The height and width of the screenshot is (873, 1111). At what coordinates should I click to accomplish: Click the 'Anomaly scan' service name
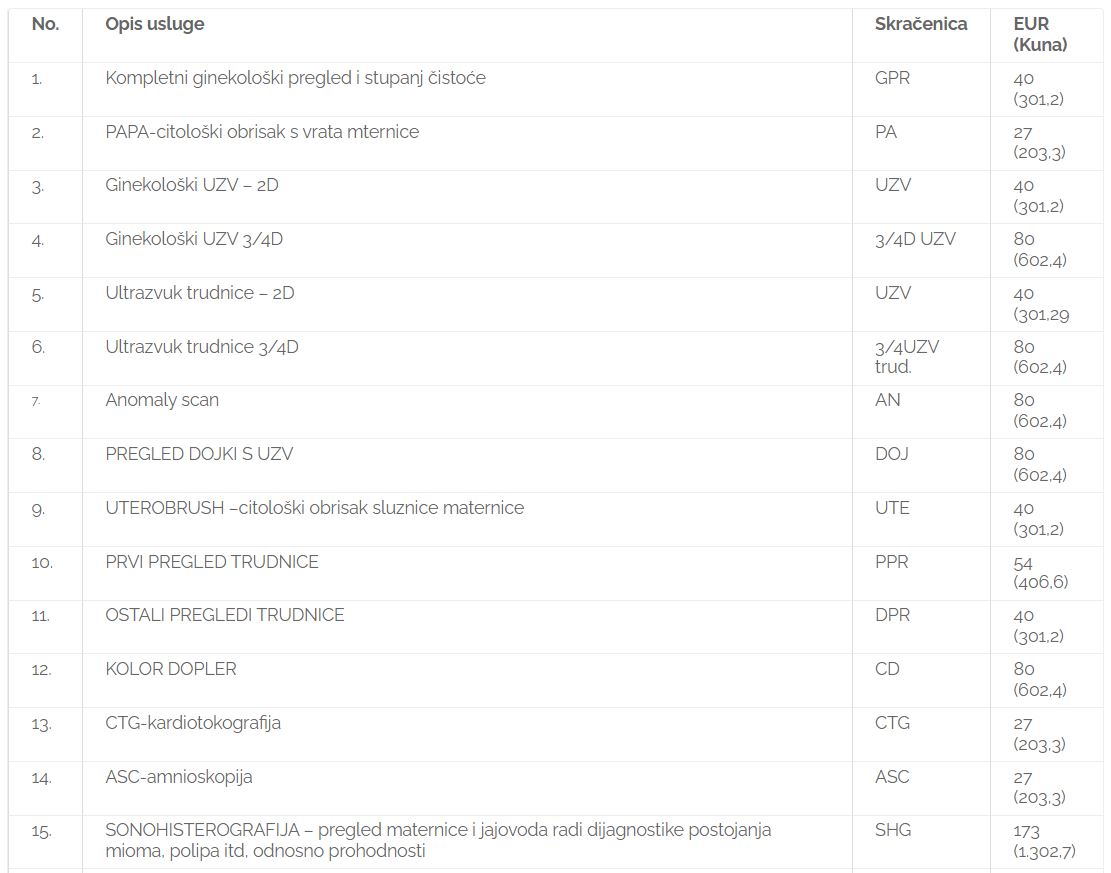click(x=162, y=400)
